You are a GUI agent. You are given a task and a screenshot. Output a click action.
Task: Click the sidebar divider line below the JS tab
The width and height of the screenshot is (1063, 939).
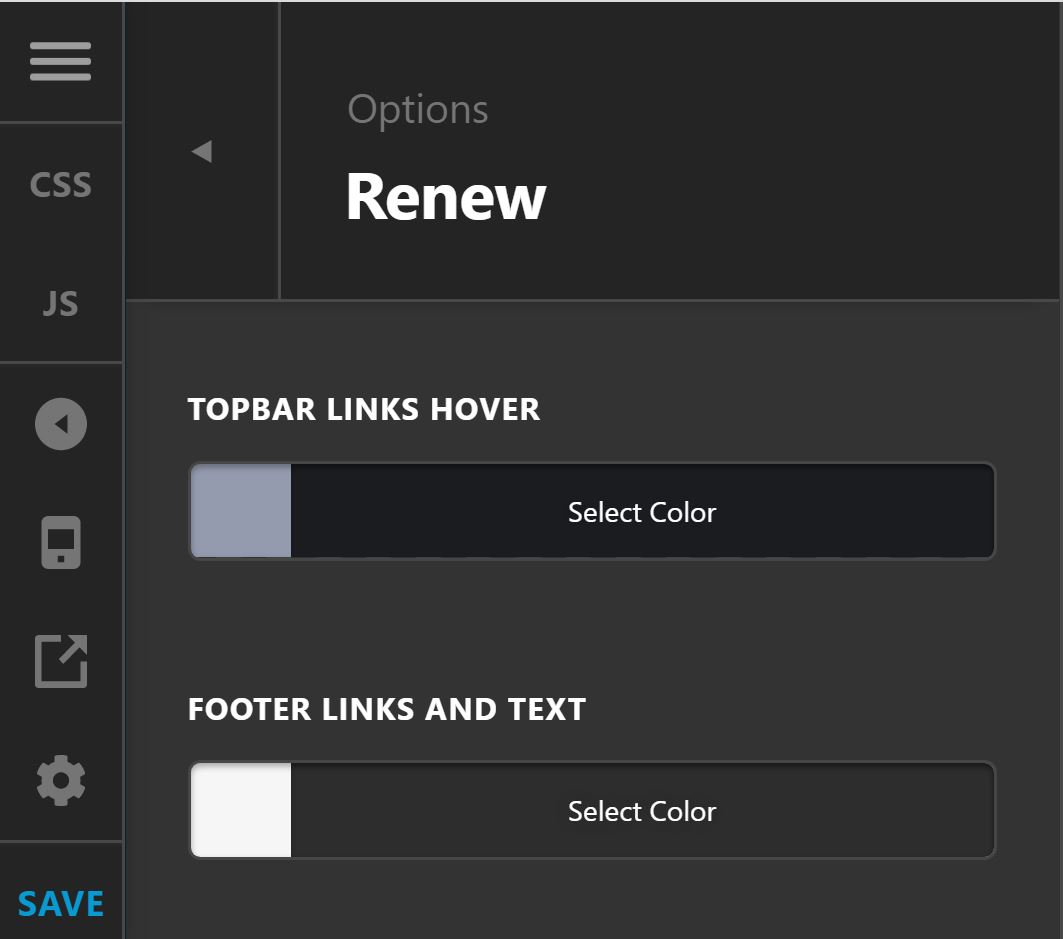(61, 362)
